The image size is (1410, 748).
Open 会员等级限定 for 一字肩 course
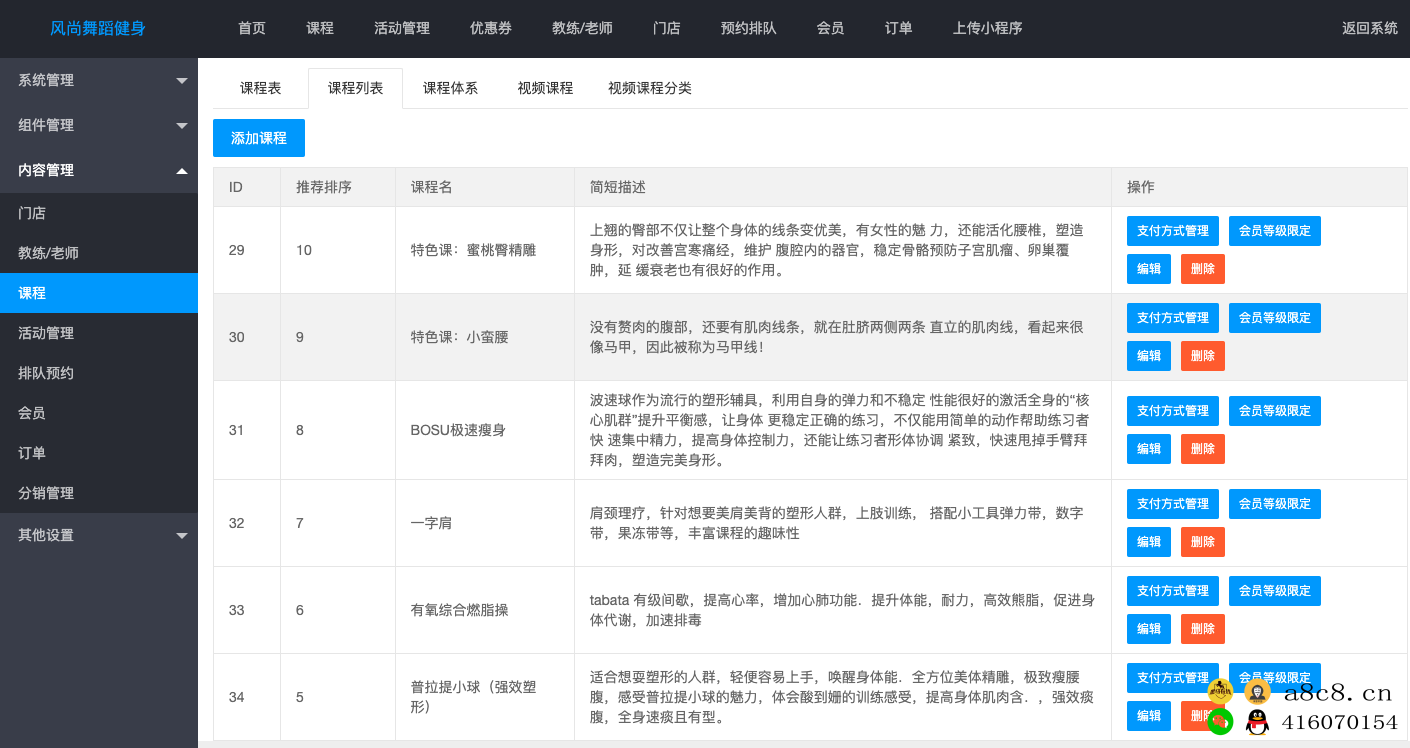pos(1275,504)
